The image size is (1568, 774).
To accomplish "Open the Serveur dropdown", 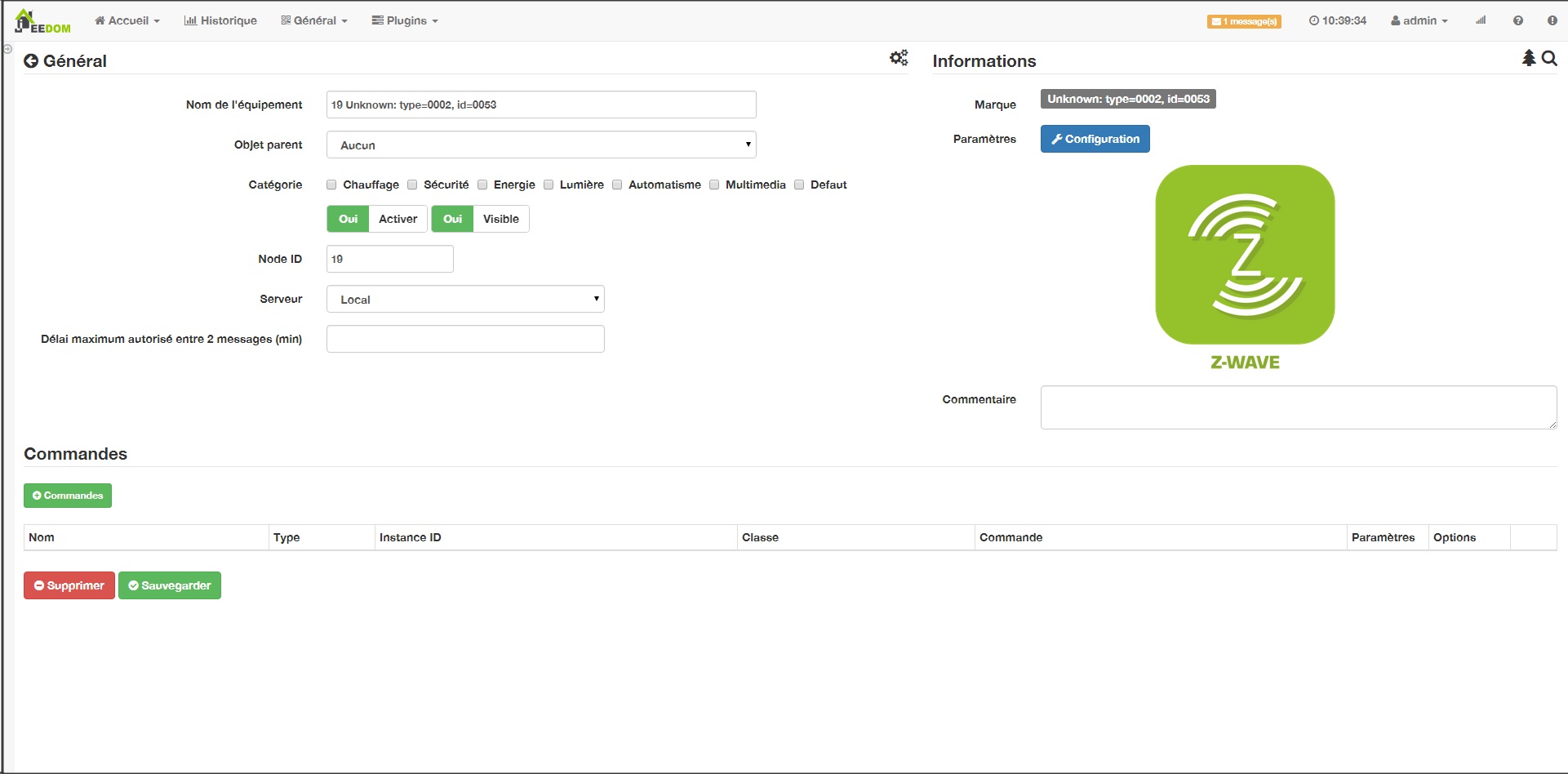I will 465,299.
